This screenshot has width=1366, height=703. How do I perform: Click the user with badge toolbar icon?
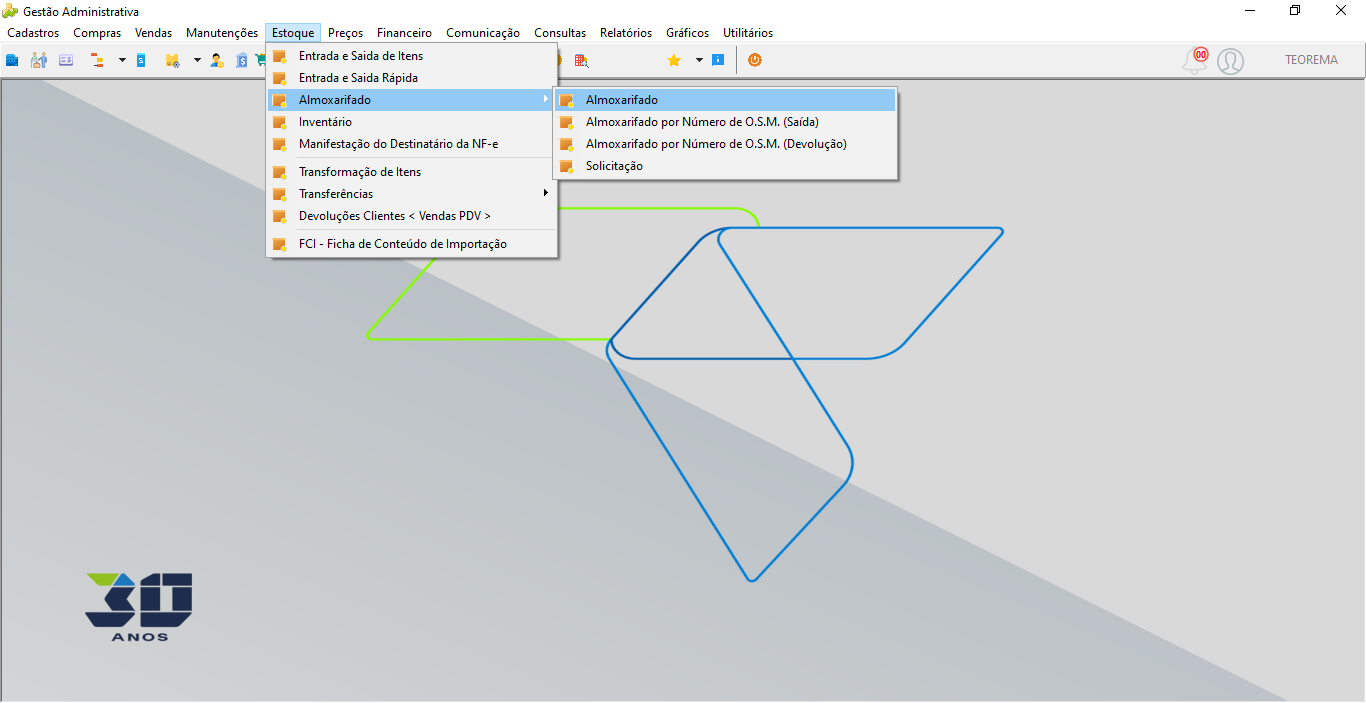217,60
